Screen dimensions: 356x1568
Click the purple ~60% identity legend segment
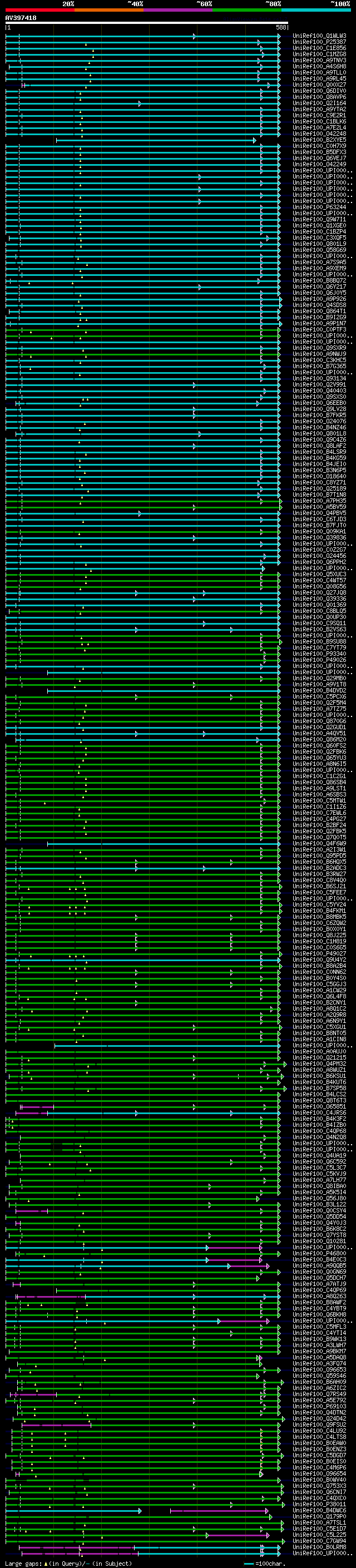(177, 10)
